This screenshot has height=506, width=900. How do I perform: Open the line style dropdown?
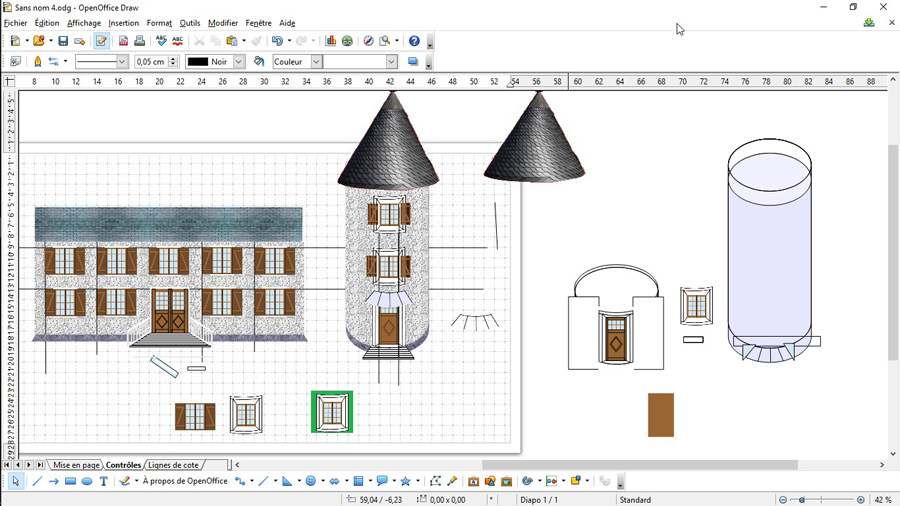pos(122,62)
